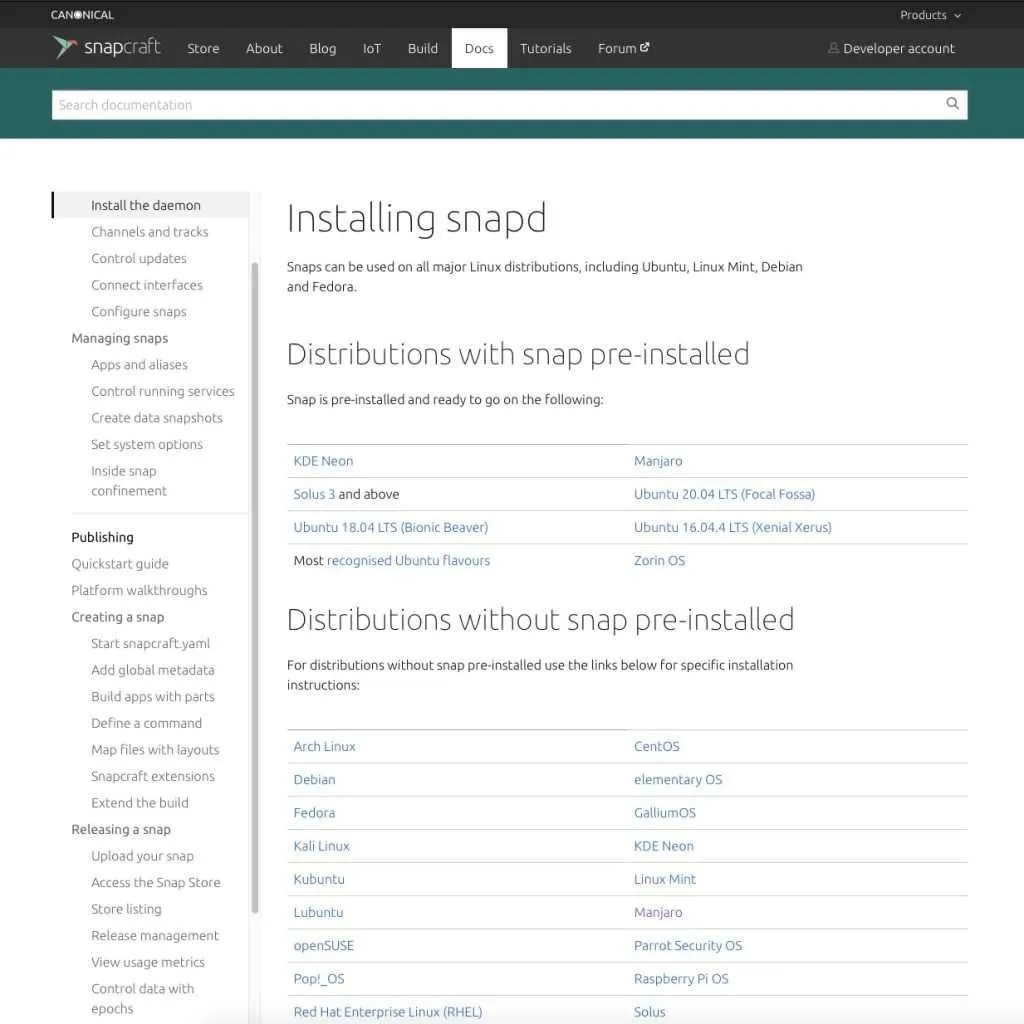This screenshot has width=1024, height=1024.
Task: Open recognised Ubuntu flavours link
Action: (408, 560)
